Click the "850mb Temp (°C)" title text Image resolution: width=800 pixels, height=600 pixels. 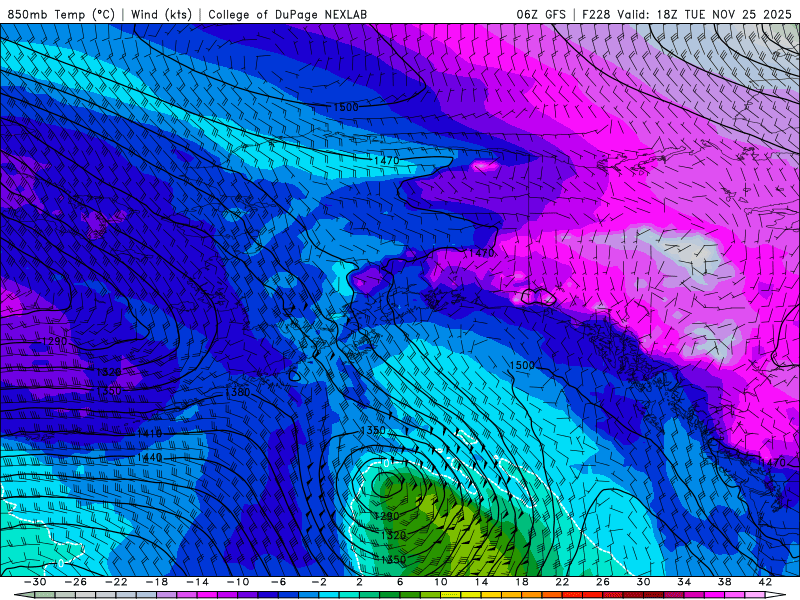pyautogui.click(x=61, y=14)
